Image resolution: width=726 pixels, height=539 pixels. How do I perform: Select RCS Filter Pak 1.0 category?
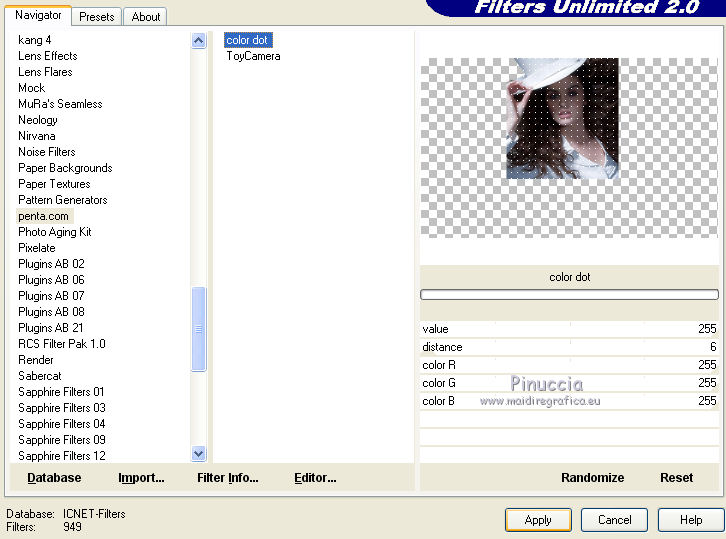[62, 344]
